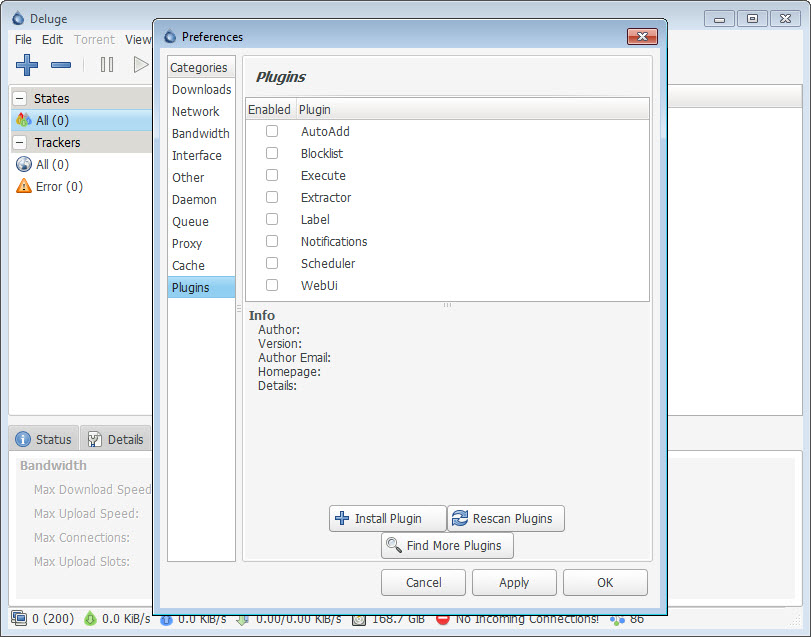811x637 pixels.
Task: Select the Cache category
Action: click(x=201, y=265)
